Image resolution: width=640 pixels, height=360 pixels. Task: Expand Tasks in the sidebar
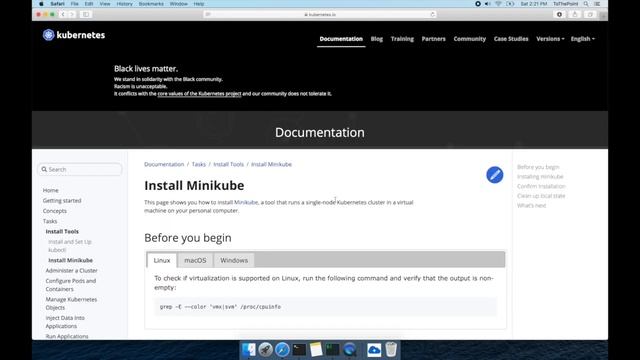click(x=50, y=221)
